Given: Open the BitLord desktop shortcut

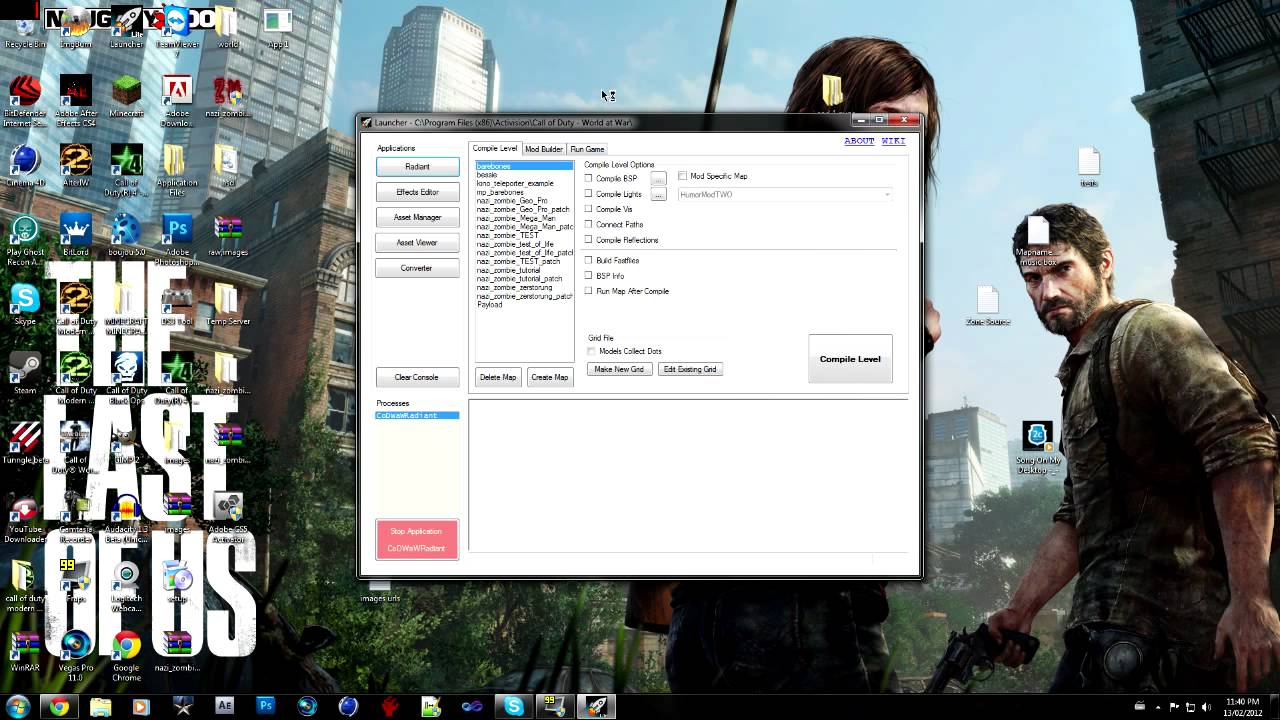Looking at the screenshot, I should [76, 235].
